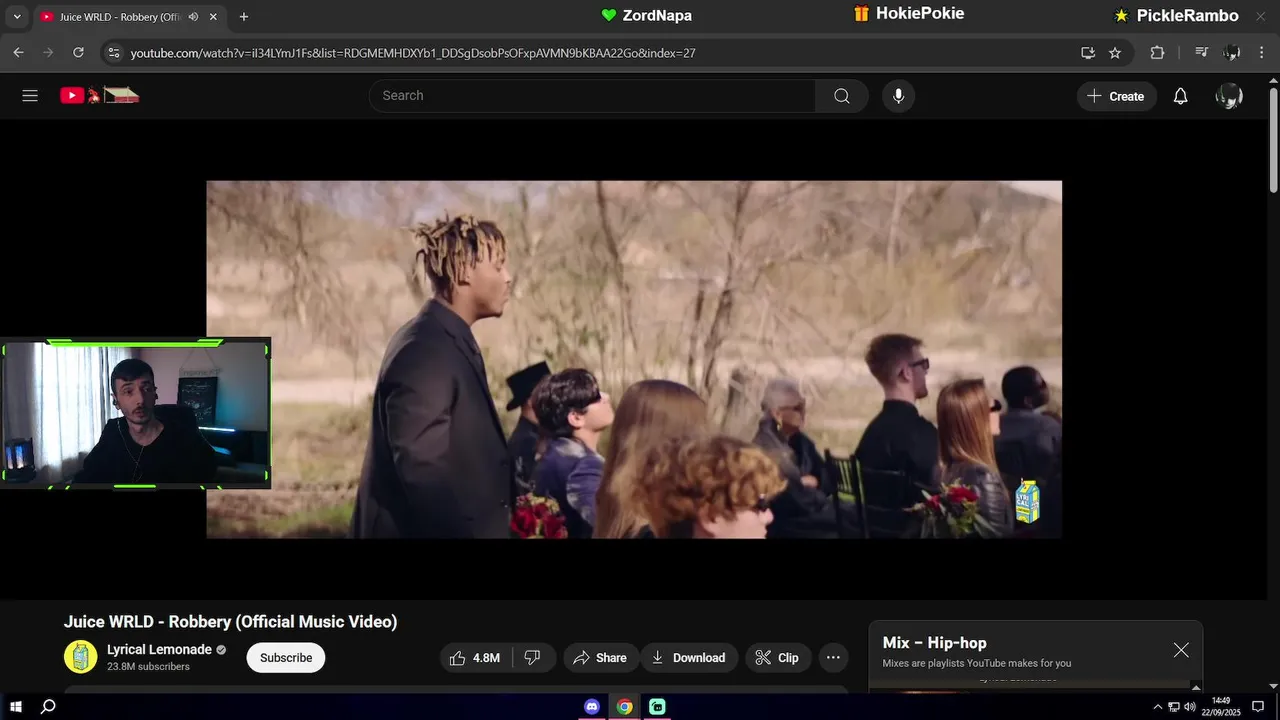Viewport: 1280px width, 720px height.
Task: Share the Juice WRLD video
Action: click(x=600, y=657)
